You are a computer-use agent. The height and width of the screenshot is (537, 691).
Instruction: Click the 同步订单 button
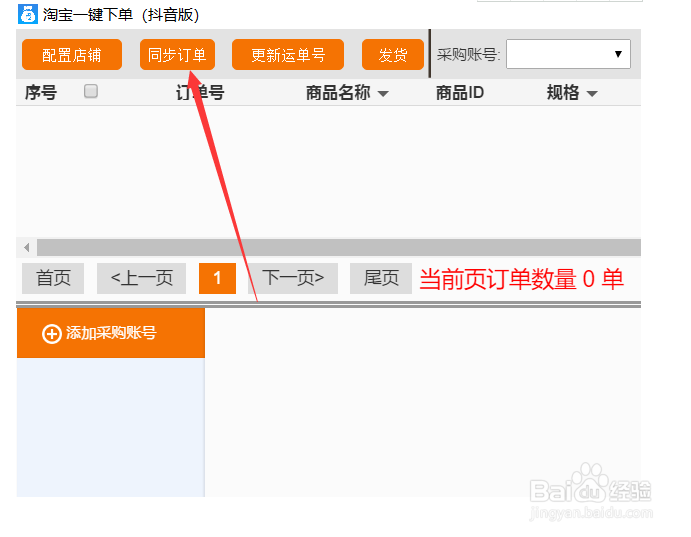coord(177,55)
